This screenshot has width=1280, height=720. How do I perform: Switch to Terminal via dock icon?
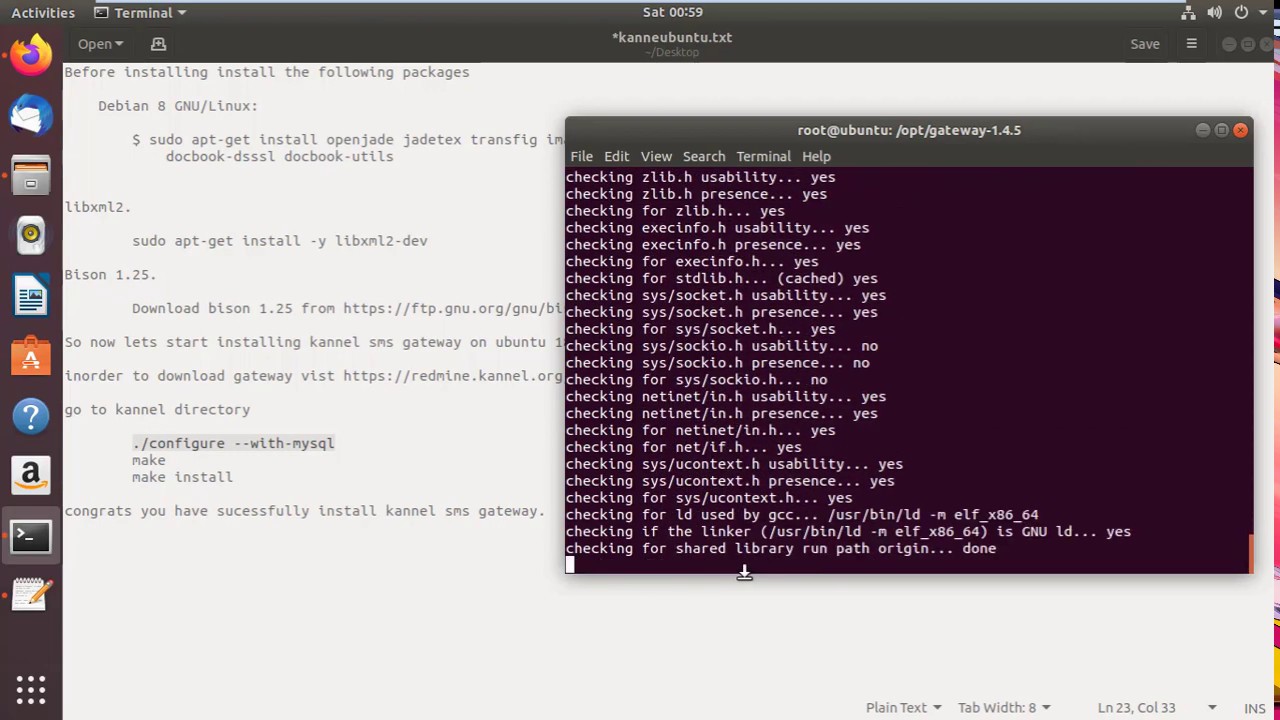point(31,537)
